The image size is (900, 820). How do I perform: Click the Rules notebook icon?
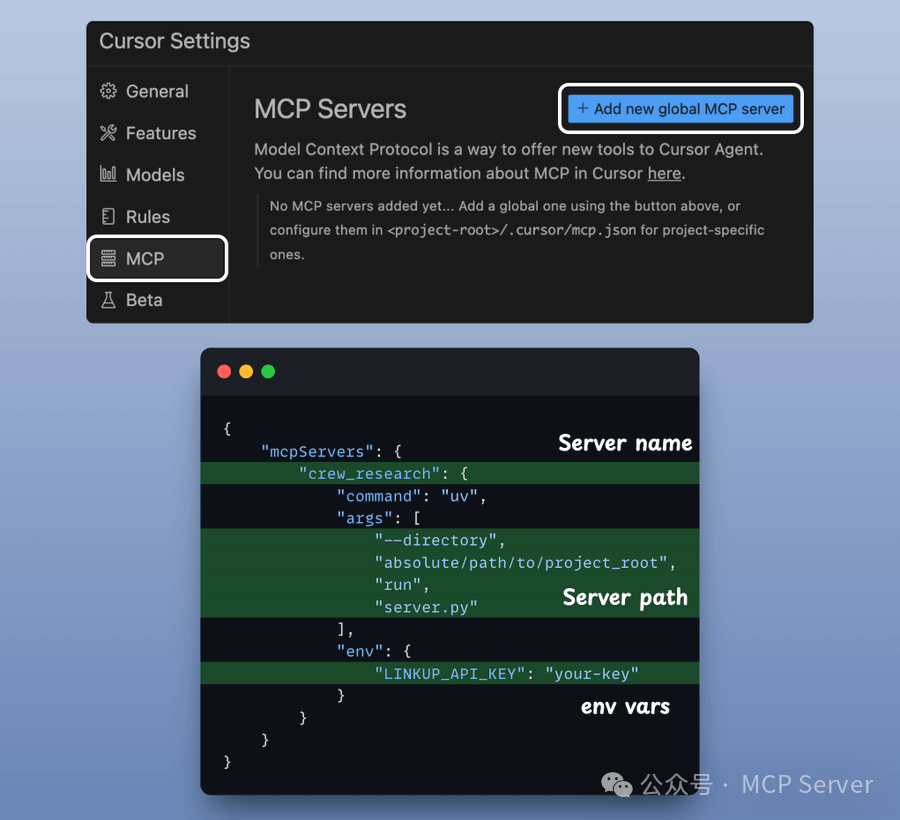(108, 216)
